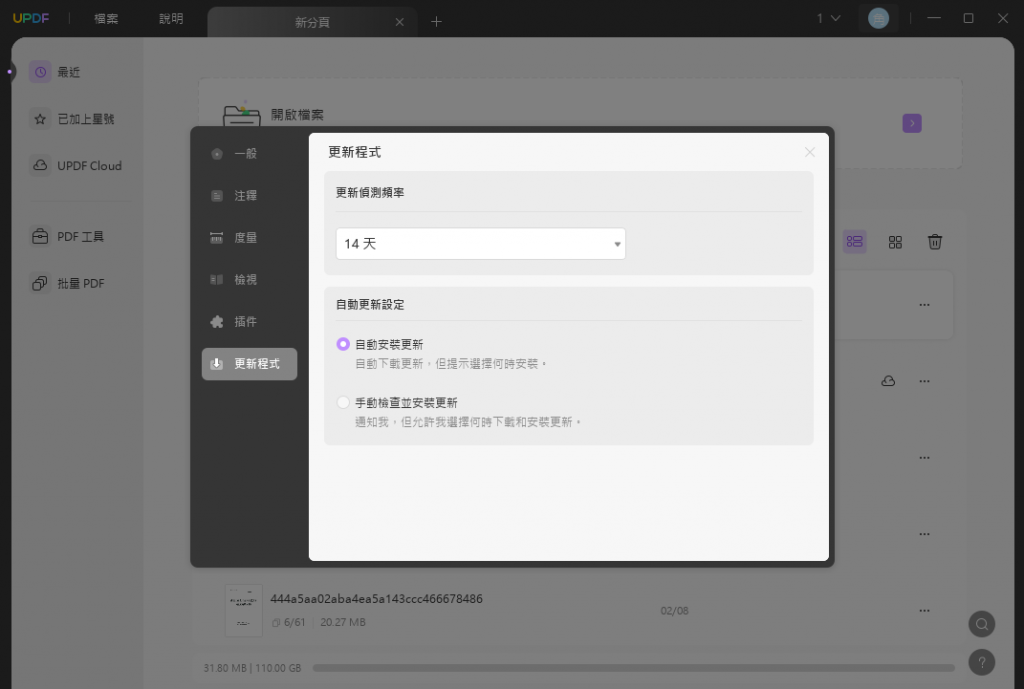
Task: Click the storage usage progress bar
Action: click(x=633, y=668)
